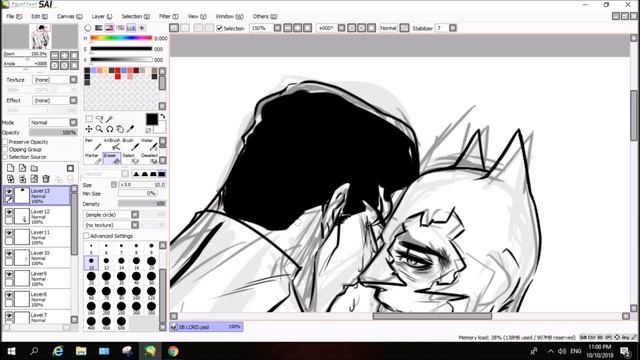Screen dimensions: 640x360
Task: Open the File menu
Action: pos(14,16)
